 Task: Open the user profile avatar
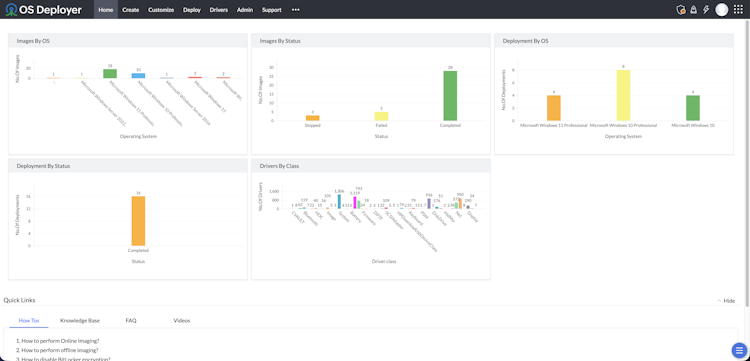coord(721,10)
